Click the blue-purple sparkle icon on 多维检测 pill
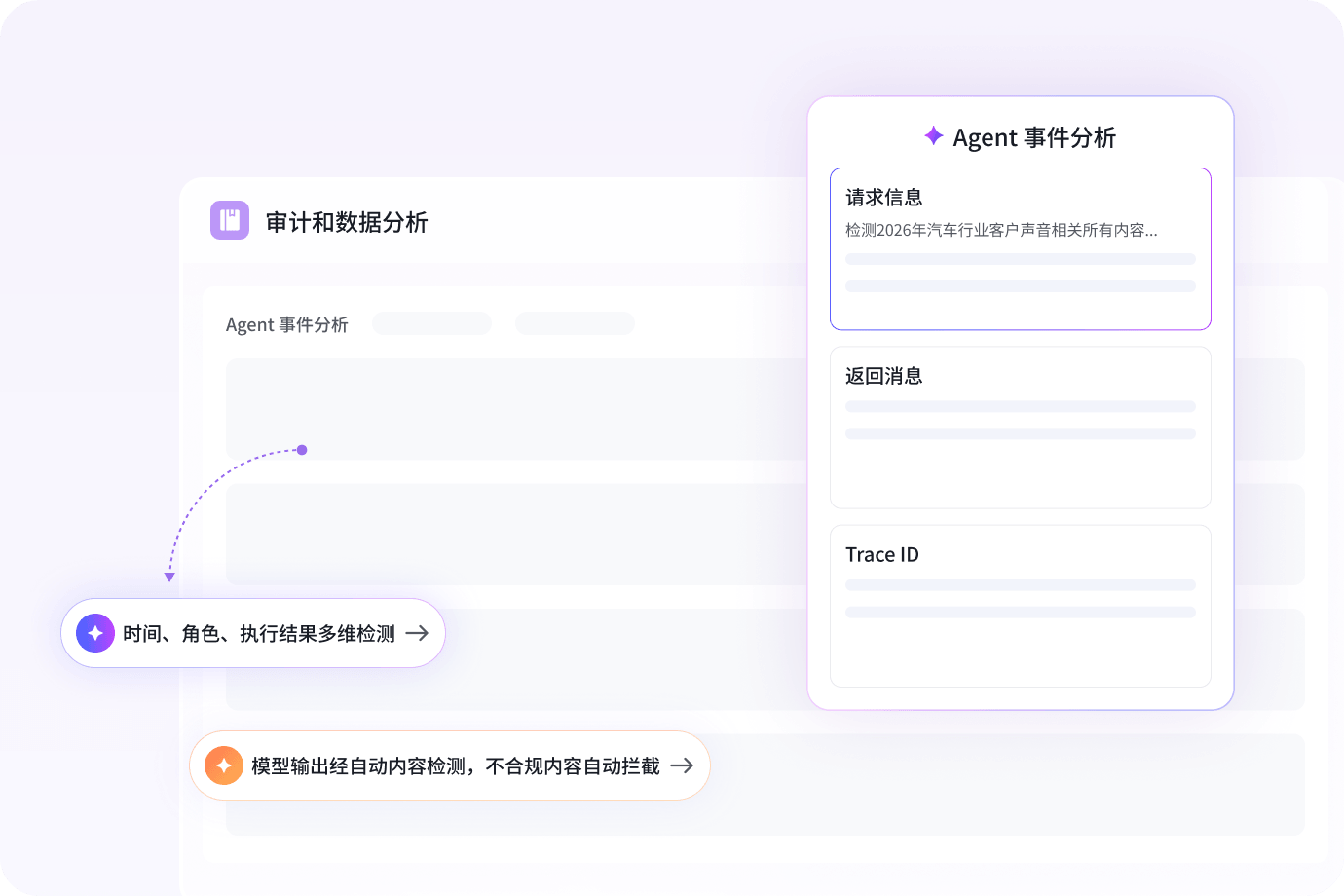1344x896 pixels. point(95,633)
